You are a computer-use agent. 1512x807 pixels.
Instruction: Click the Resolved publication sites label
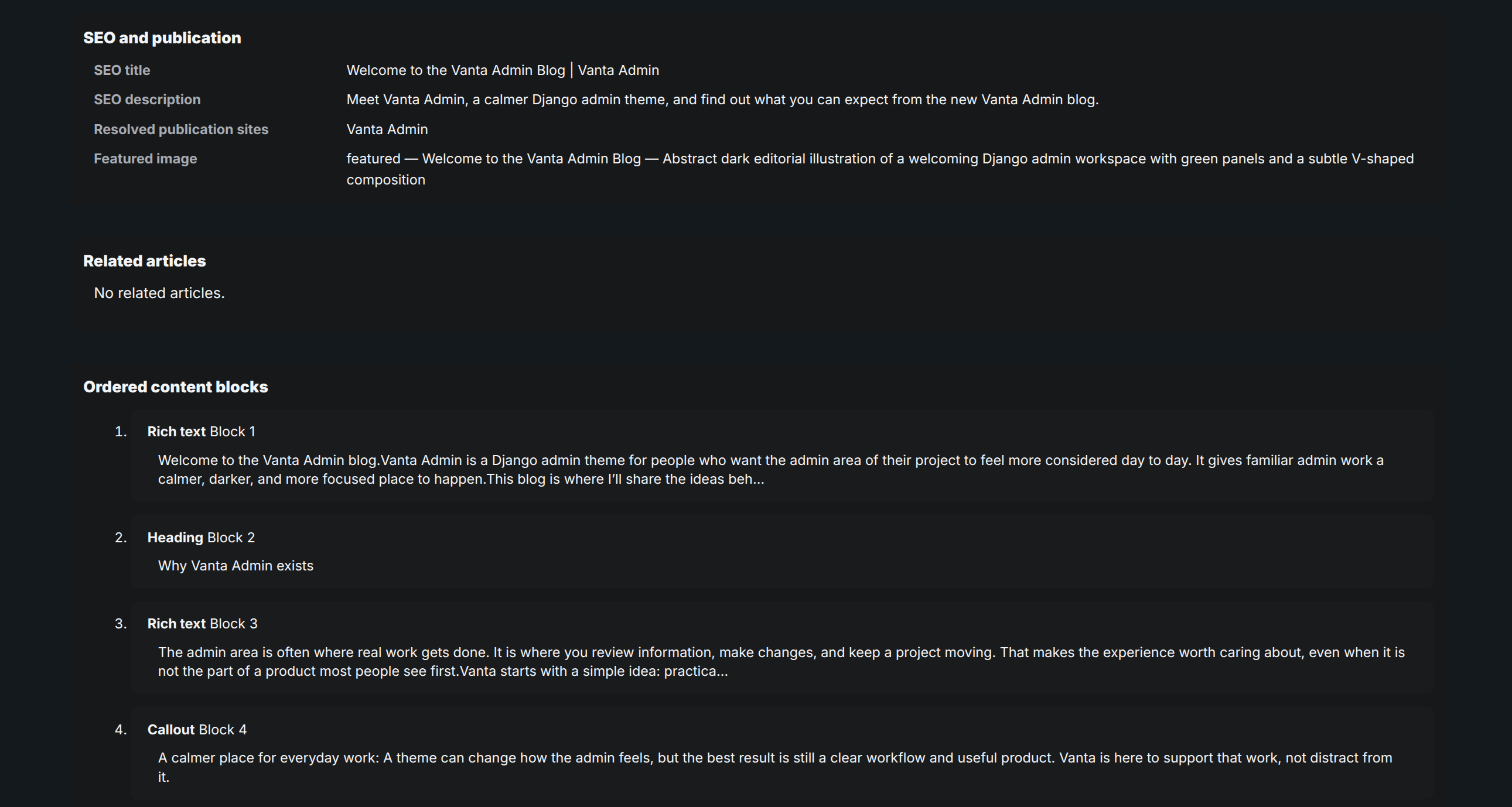(181, 129)
